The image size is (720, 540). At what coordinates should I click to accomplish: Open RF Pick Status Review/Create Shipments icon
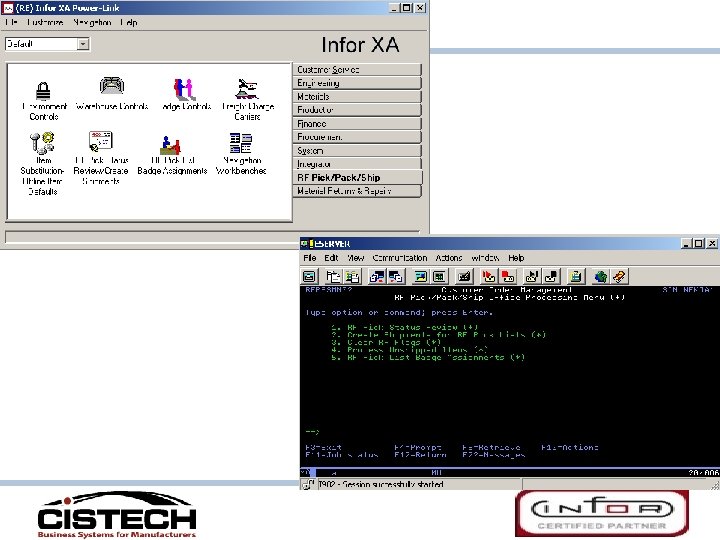(101, 142)
